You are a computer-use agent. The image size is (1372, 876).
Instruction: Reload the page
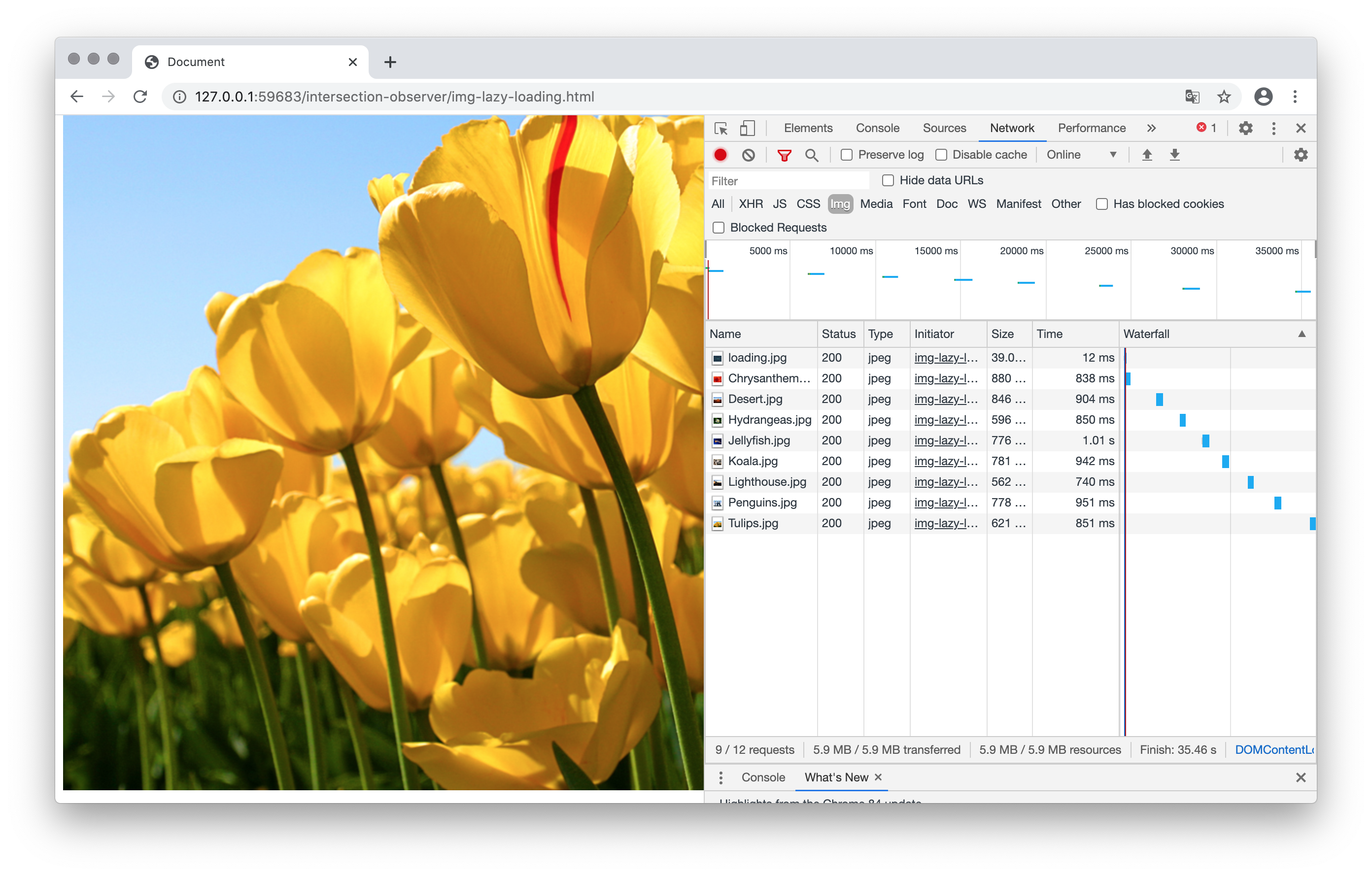[140, 97]
